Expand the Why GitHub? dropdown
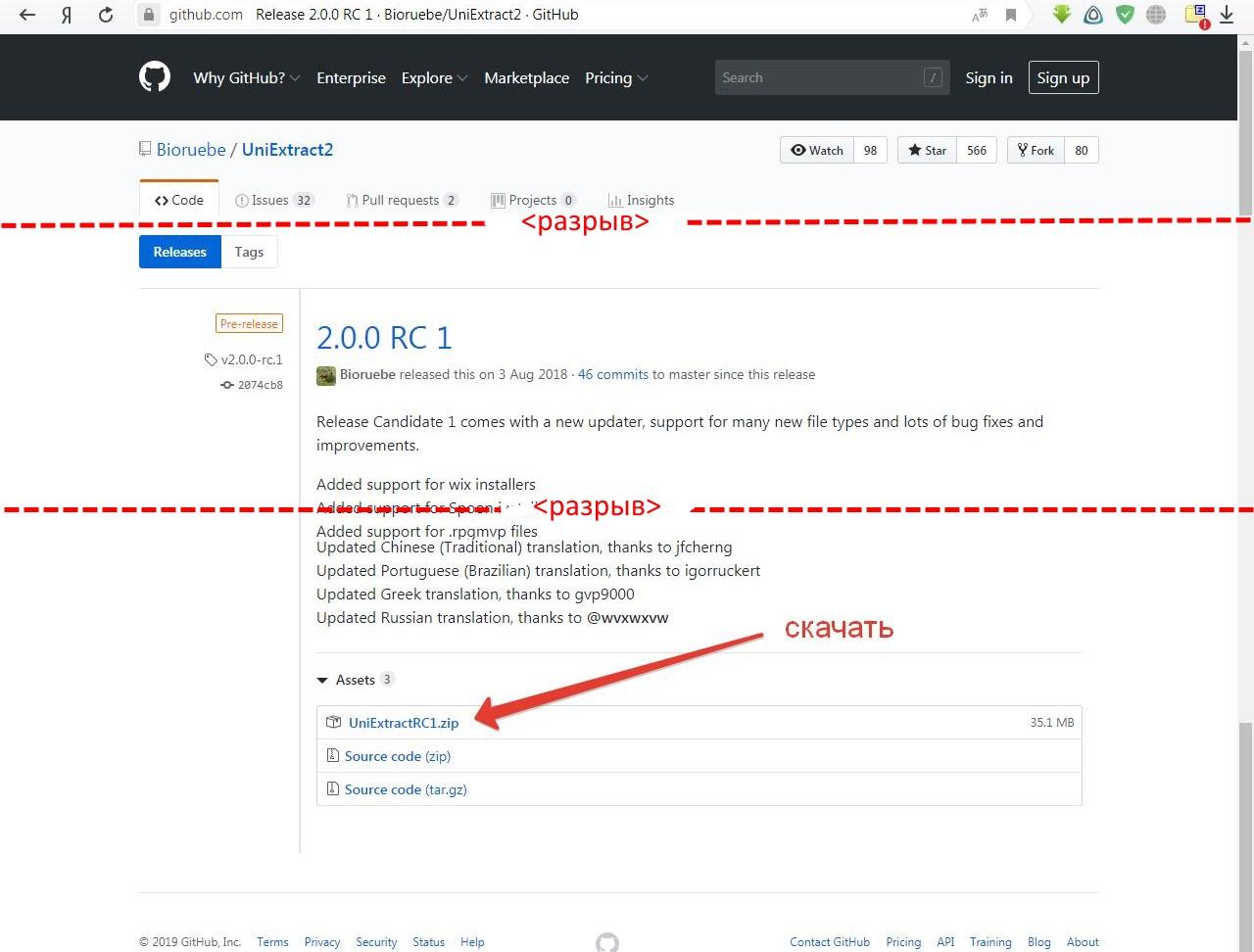Viewport: 1254px width, 952px height. pyautogui.click(x=246, y=78)
